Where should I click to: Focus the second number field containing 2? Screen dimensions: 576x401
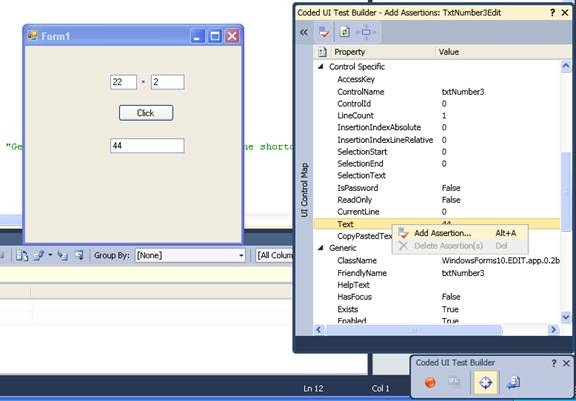click(168, 82)
